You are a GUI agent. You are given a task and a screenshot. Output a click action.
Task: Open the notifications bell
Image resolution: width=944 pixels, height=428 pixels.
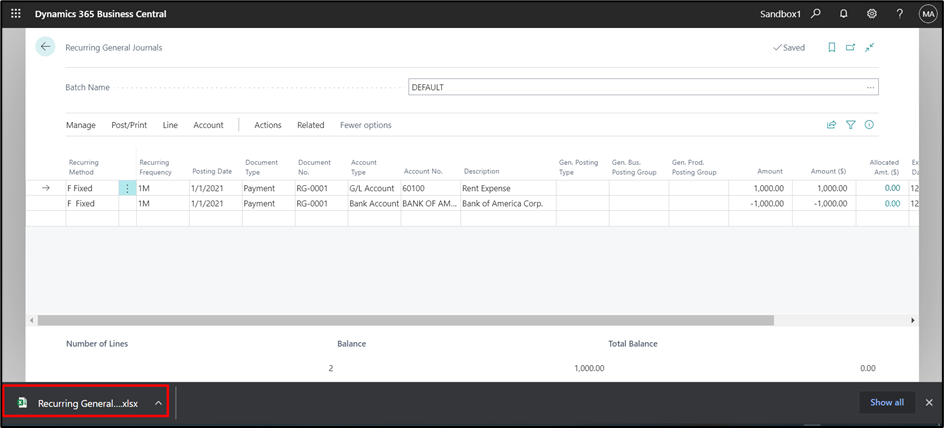pos(843,13)
